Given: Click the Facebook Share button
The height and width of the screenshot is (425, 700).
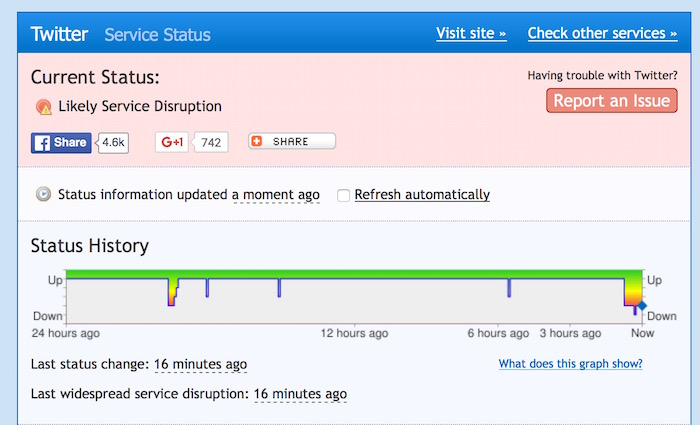Looking at the screenshot, I should [61, 142].
